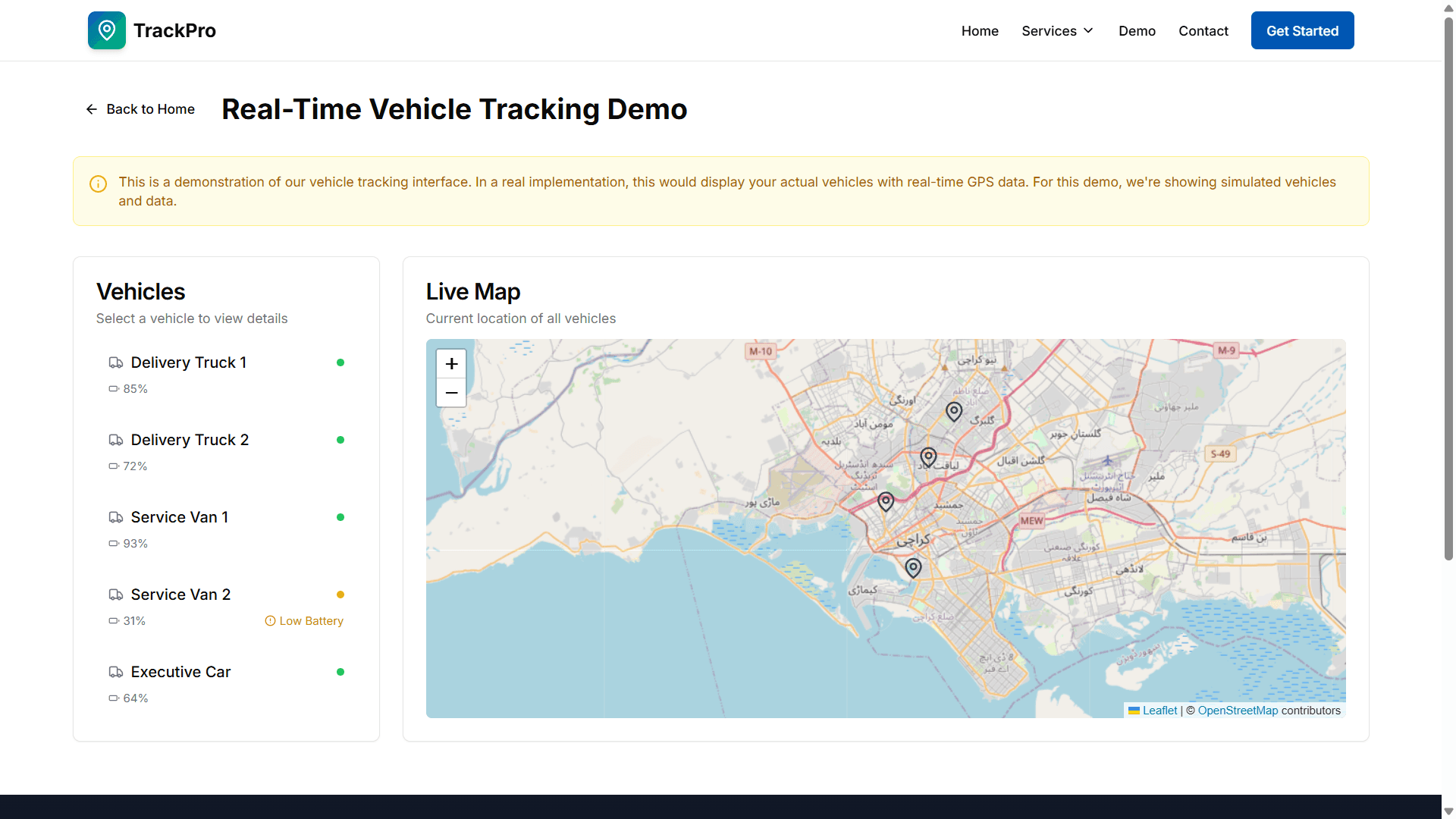Screen dimensions: 1456x819
Task: Click the M-10 highway label on map
Action: click(761, 351)
